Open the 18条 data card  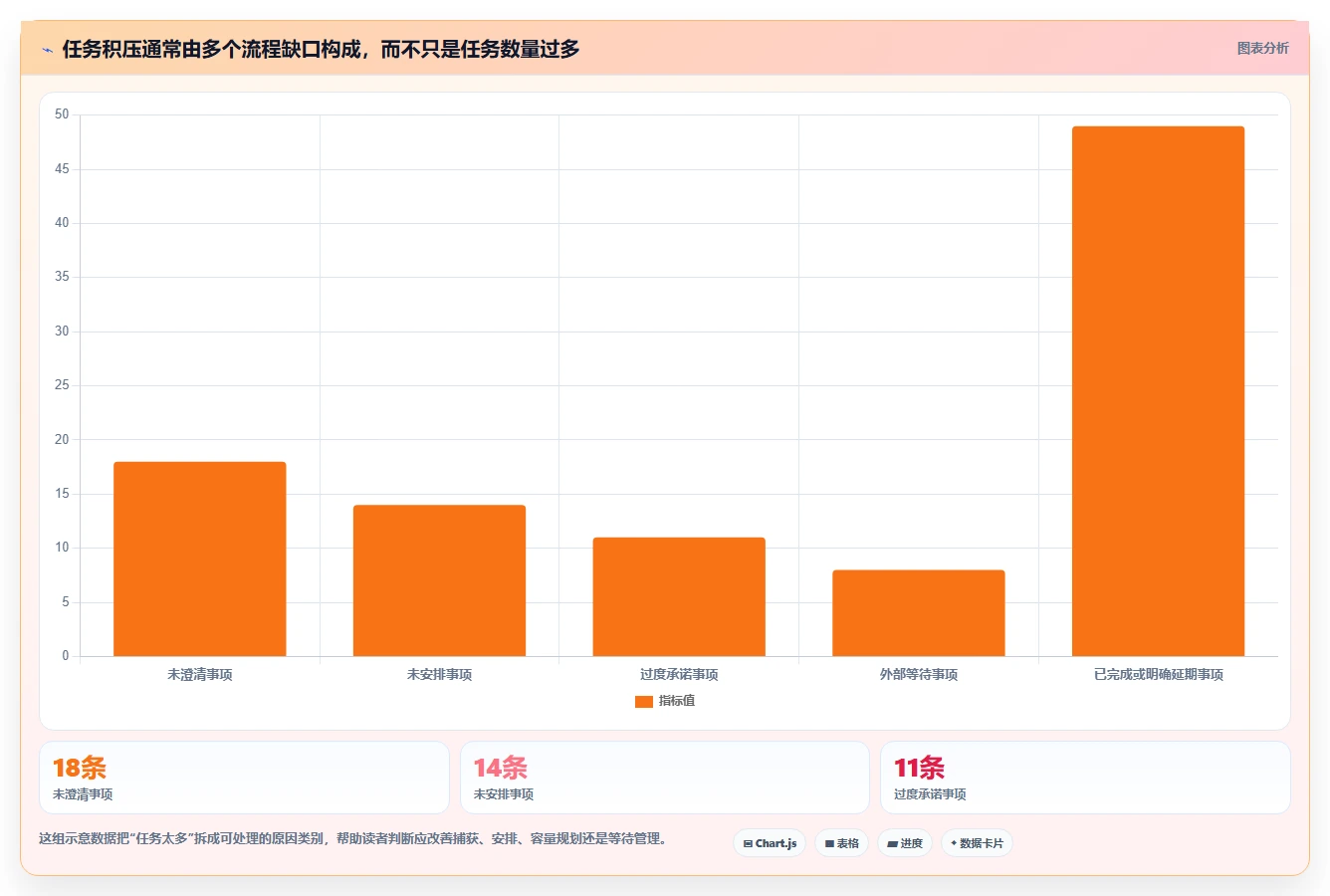click(244, 778)
